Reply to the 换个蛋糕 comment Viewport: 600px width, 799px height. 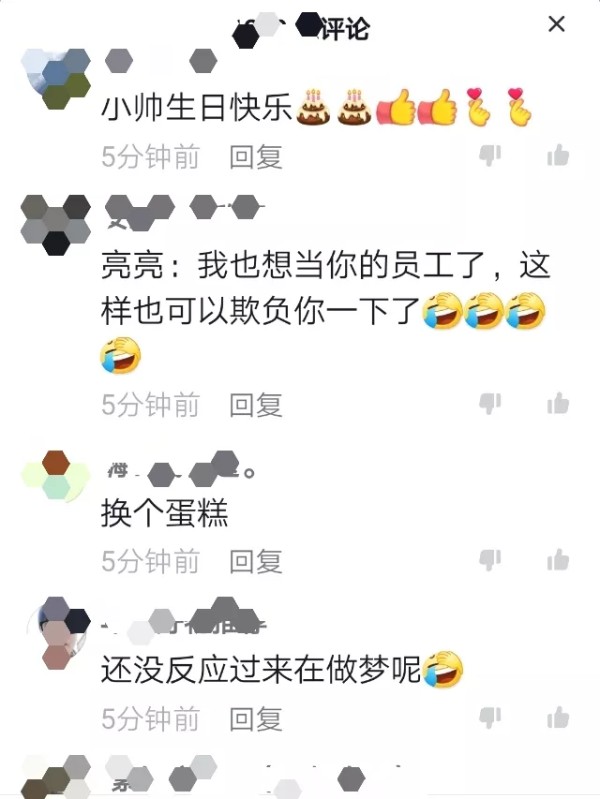click(x=255, y=561)
